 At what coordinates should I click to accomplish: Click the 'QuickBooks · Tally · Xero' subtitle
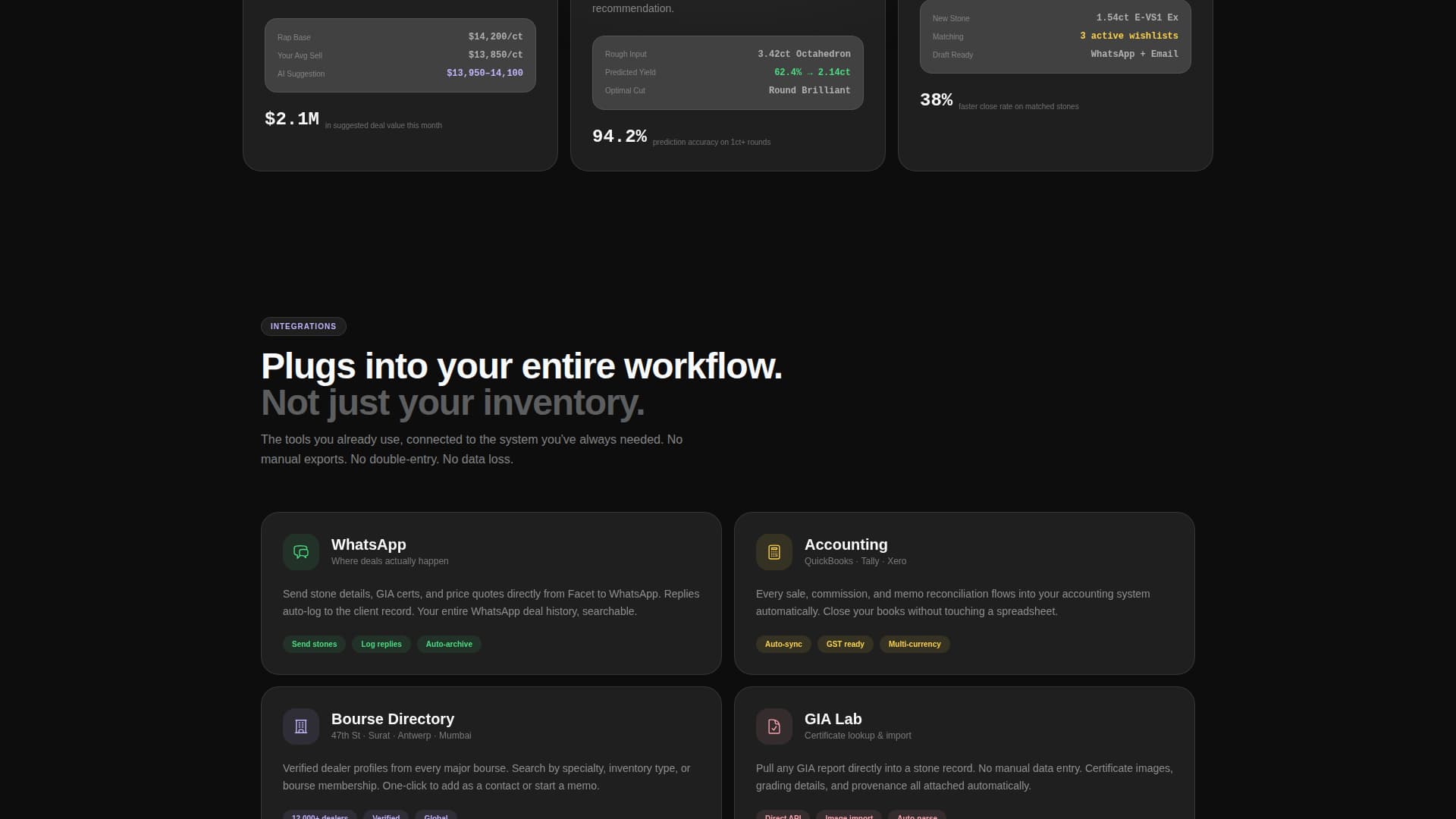point(855,561)
